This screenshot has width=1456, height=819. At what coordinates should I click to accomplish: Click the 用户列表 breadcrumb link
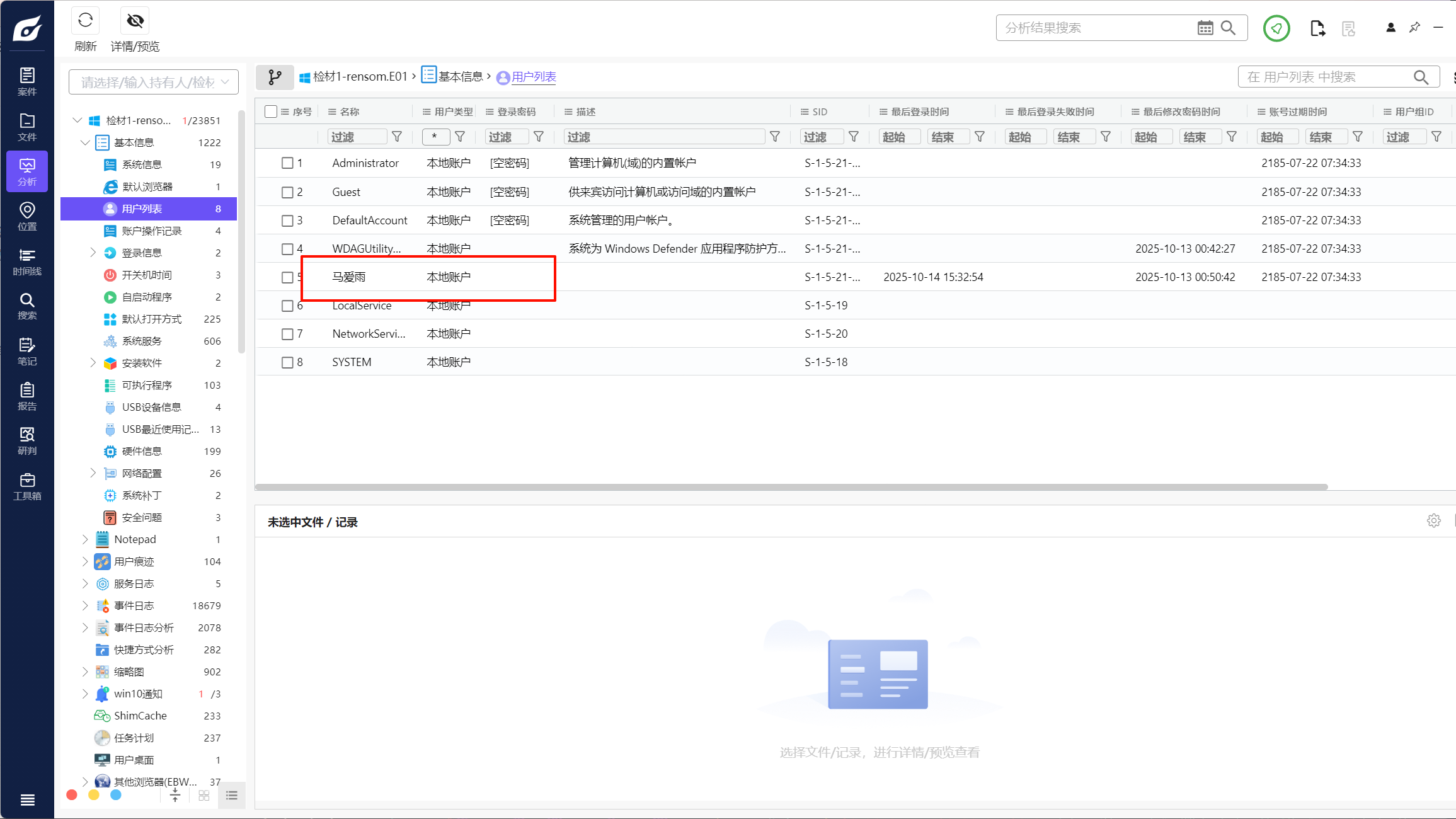click(x=533, y=77)
